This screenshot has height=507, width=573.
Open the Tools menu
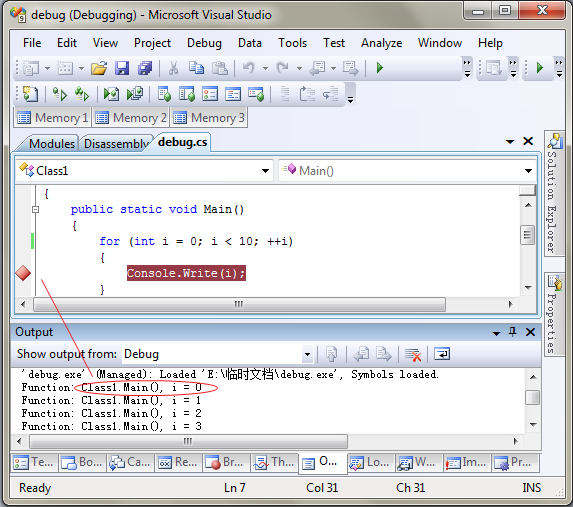click(292, 43)
